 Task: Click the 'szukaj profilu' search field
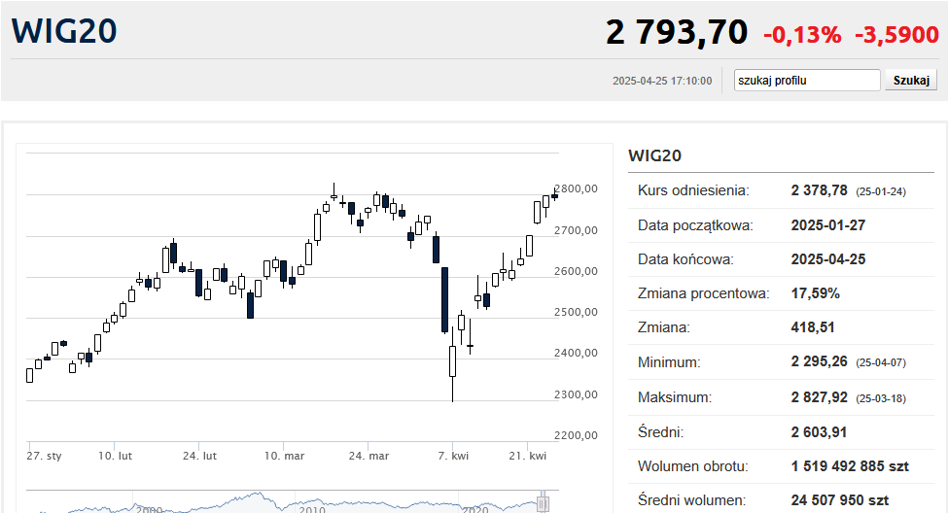point(807,80)
